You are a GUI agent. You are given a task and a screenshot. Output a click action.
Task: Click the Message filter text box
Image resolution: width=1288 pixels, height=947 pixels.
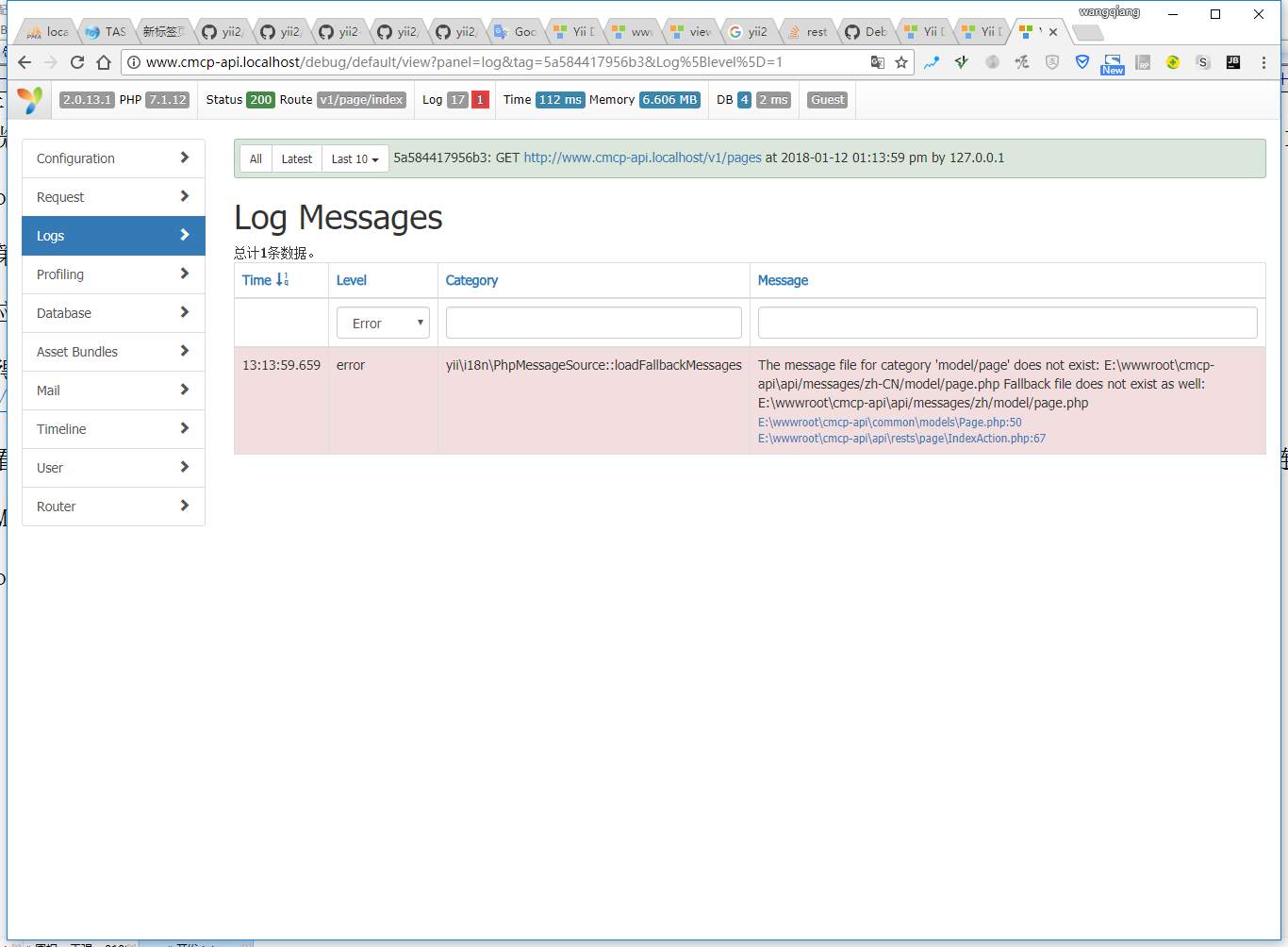pos(1007,323)
